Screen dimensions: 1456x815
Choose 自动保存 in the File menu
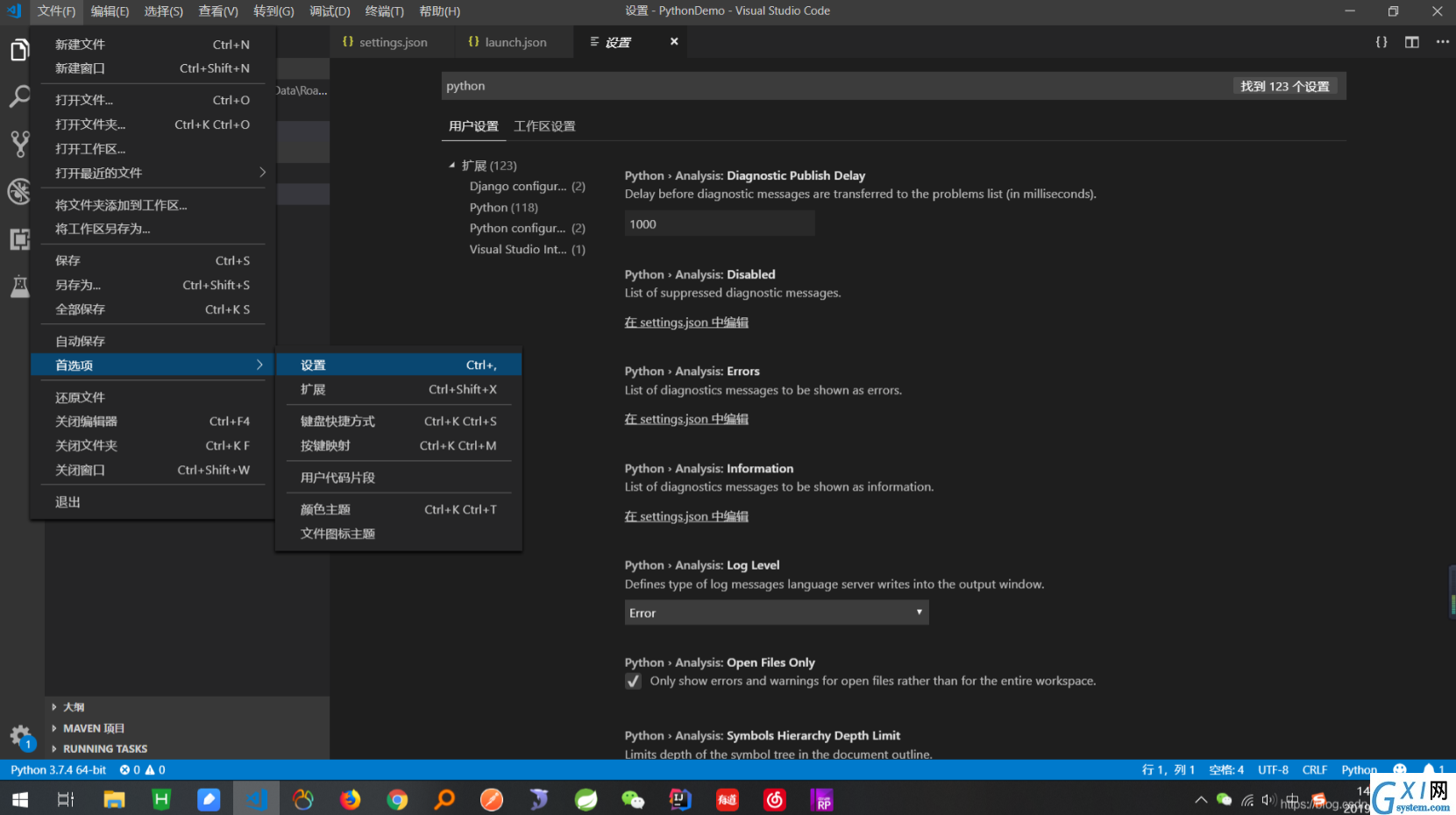click(x=153, y=341)
